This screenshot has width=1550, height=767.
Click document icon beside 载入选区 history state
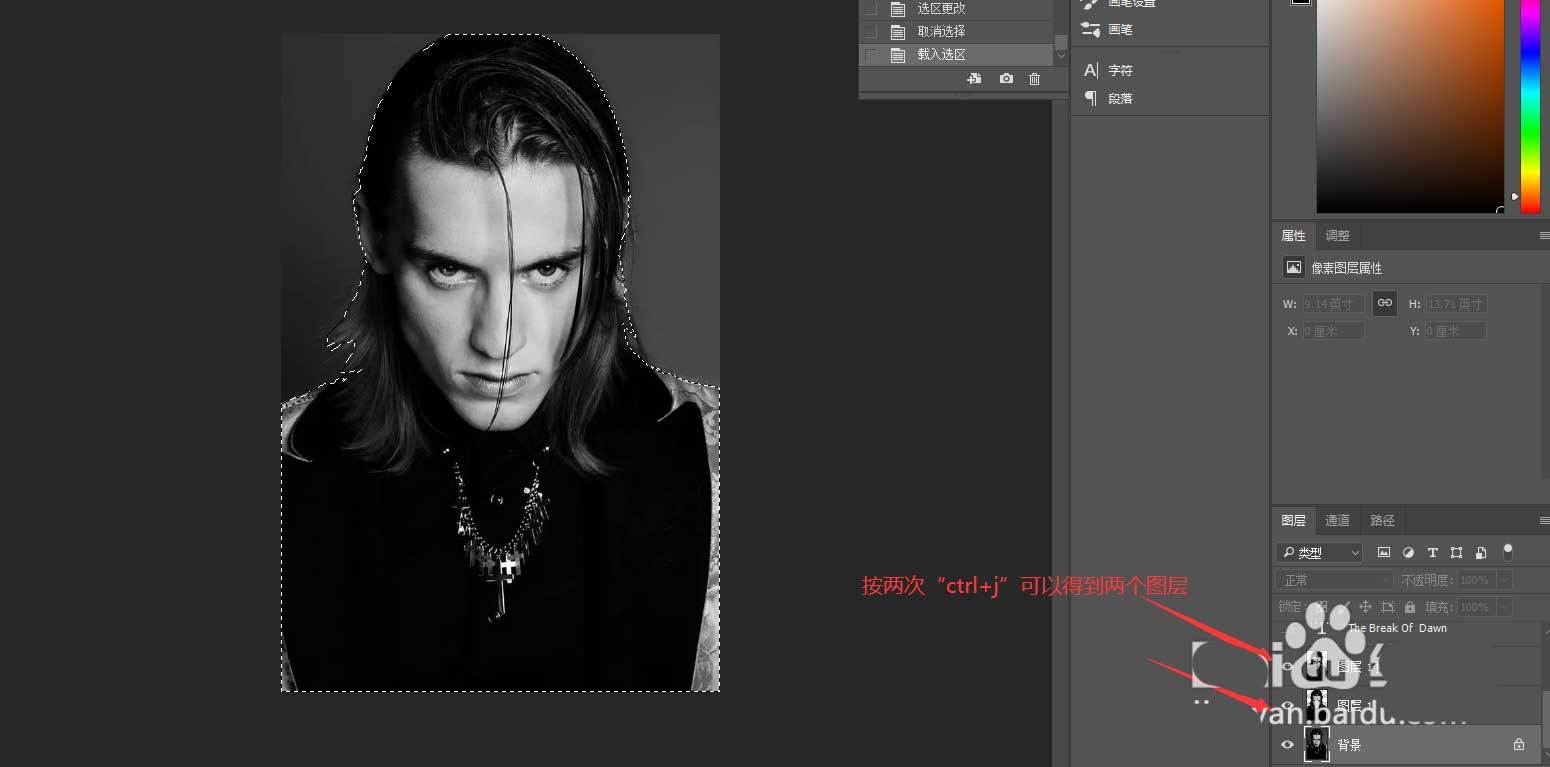898,55
